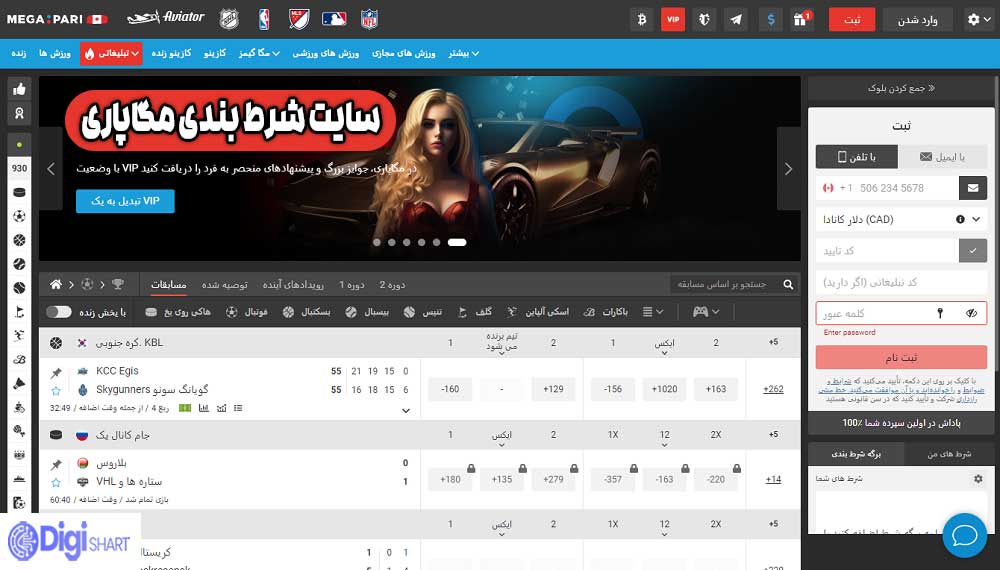Open the Aviator game logo
This screenshot has width=1000, height=570.
pyautogui.click(x=166, y=18)
